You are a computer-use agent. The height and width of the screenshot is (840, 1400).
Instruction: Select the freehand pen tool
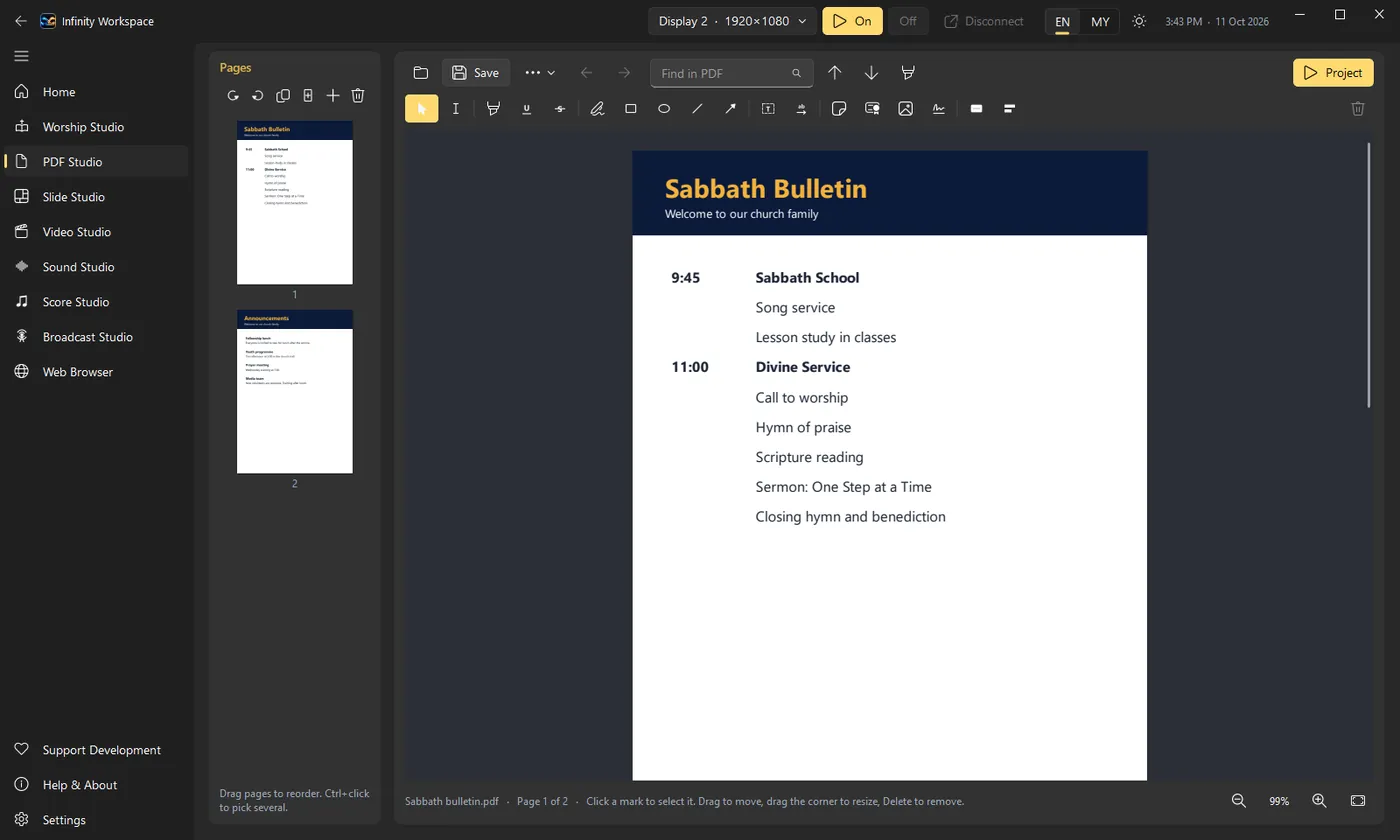coord(597,109)
